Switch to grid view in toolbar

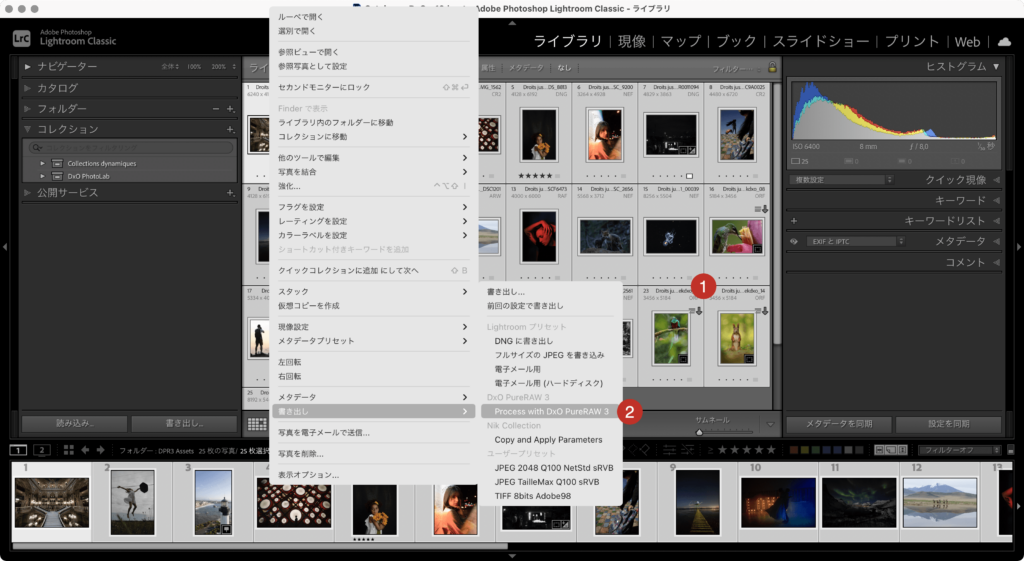[257, 424]
